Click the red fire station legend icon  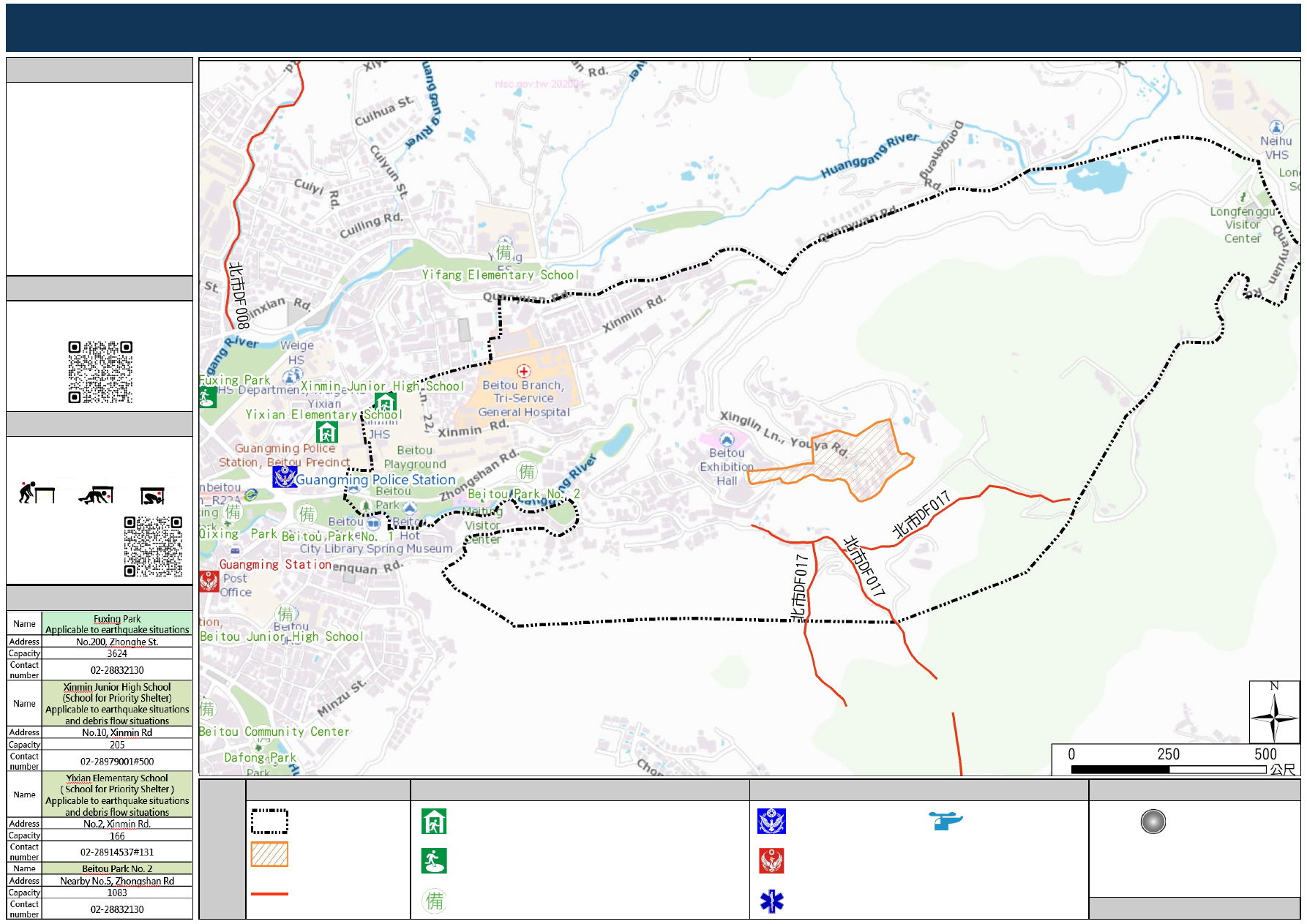pyautogui.click(x=771, y=861)
